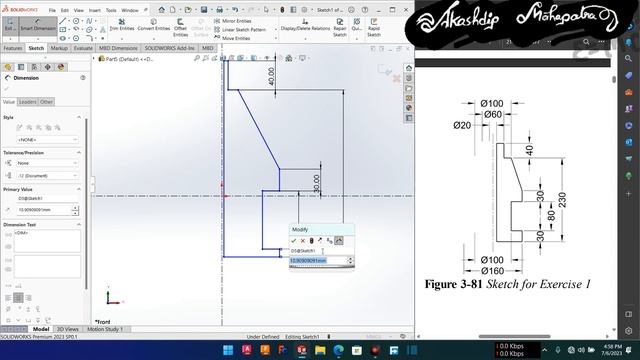
Task: Click the Undo icon
Action: tap(235, 9)
